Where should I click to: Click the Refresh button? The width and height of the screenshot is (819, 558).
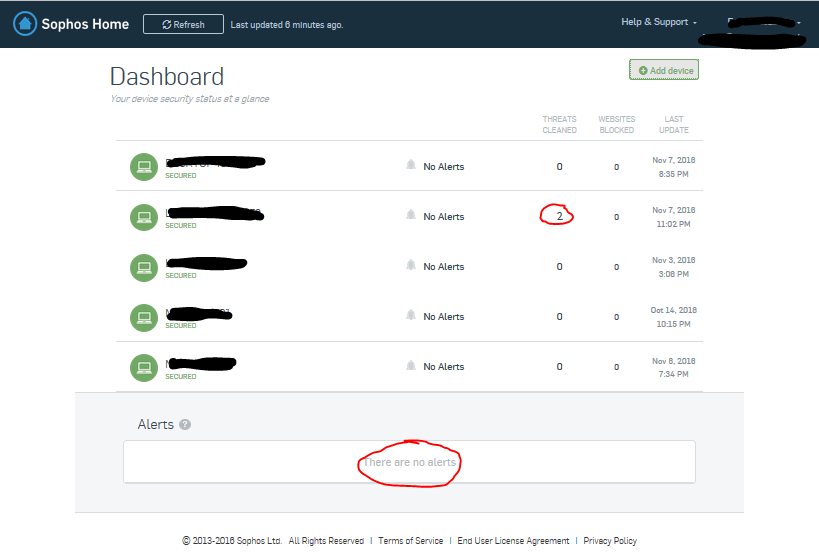[x=183, y=24]
